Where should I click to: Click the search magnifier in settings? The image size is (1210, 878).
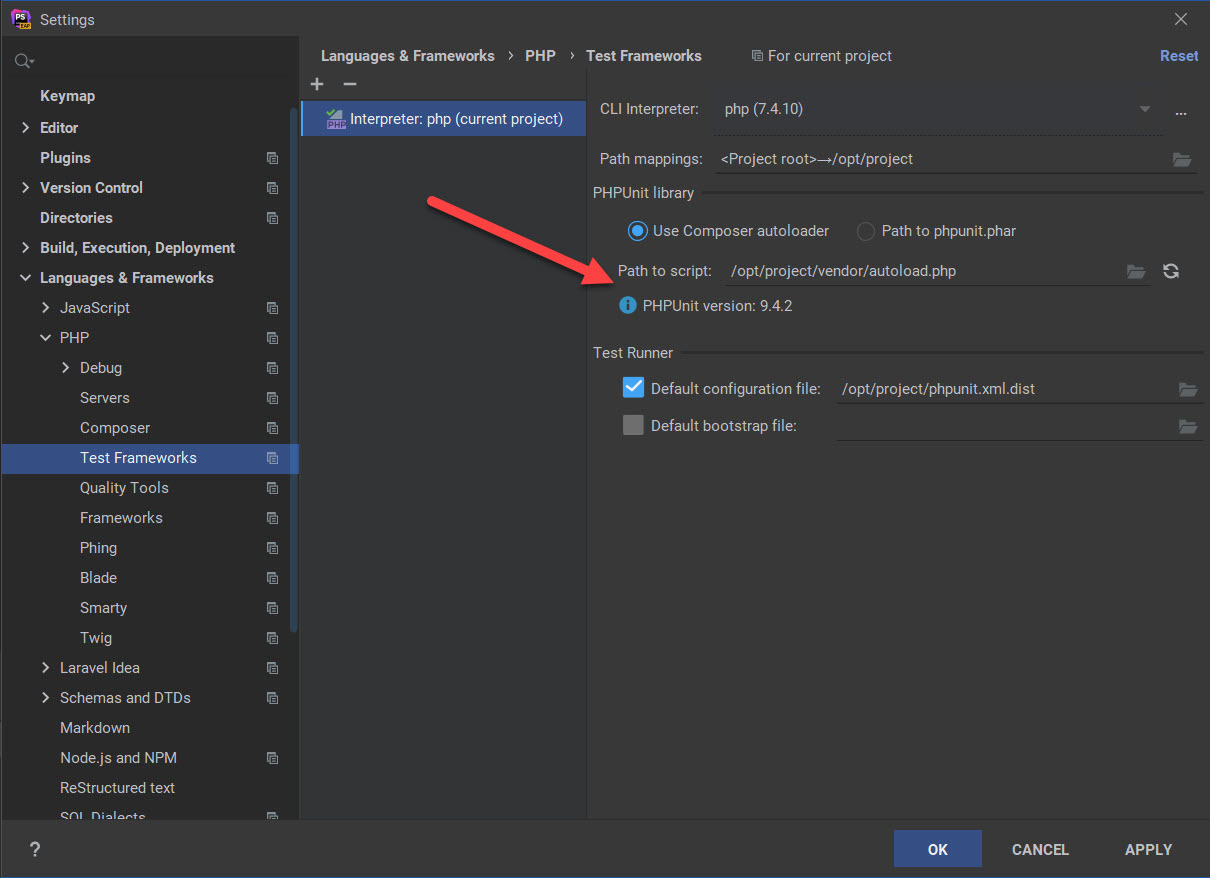pyautogui.click(x=23, y=62)
